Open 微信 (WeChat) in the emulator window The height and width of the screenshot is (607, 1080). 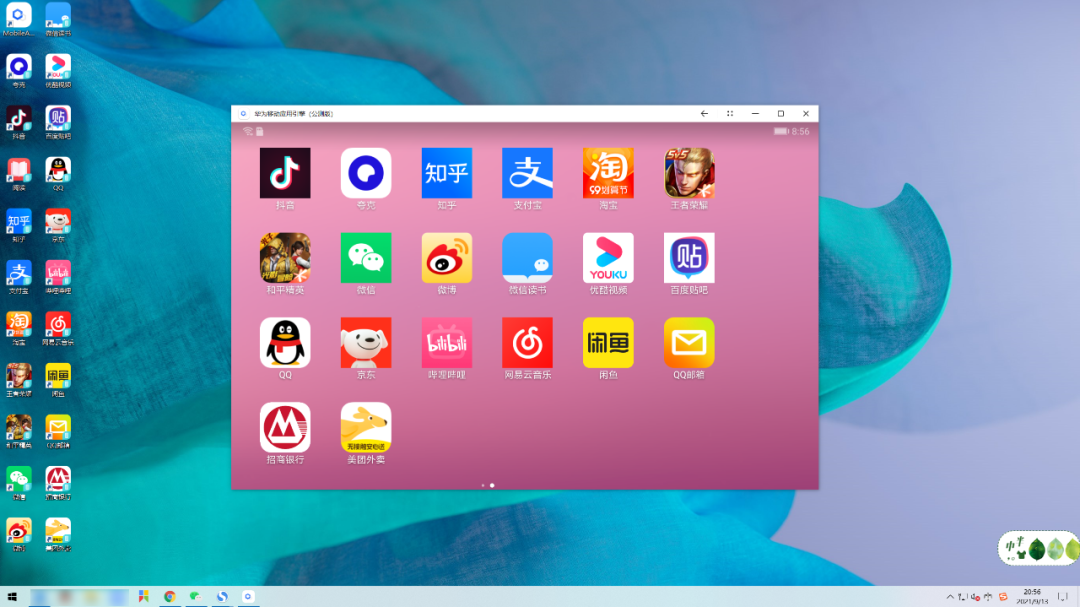[x=366, y=258]
